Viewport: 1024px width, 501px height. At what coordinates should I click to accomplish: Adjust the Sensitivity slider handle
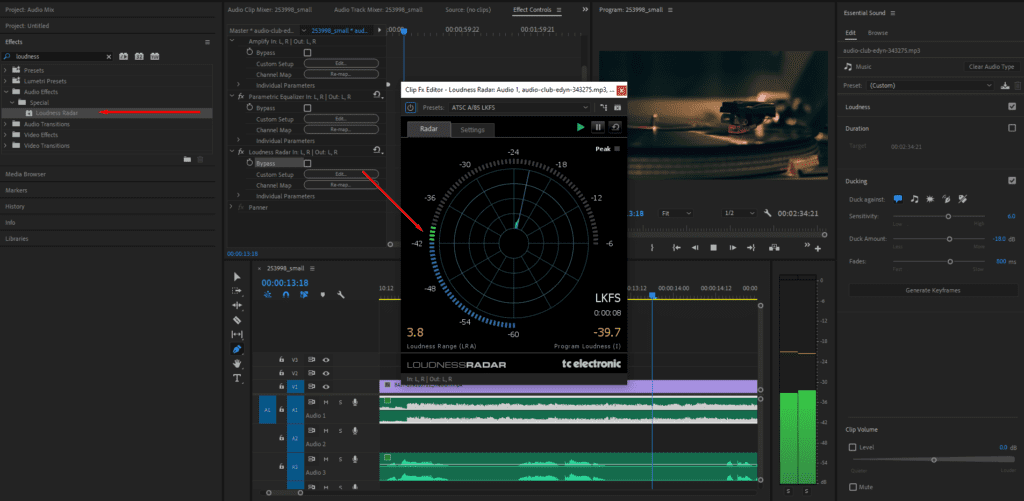click(948, 216)
